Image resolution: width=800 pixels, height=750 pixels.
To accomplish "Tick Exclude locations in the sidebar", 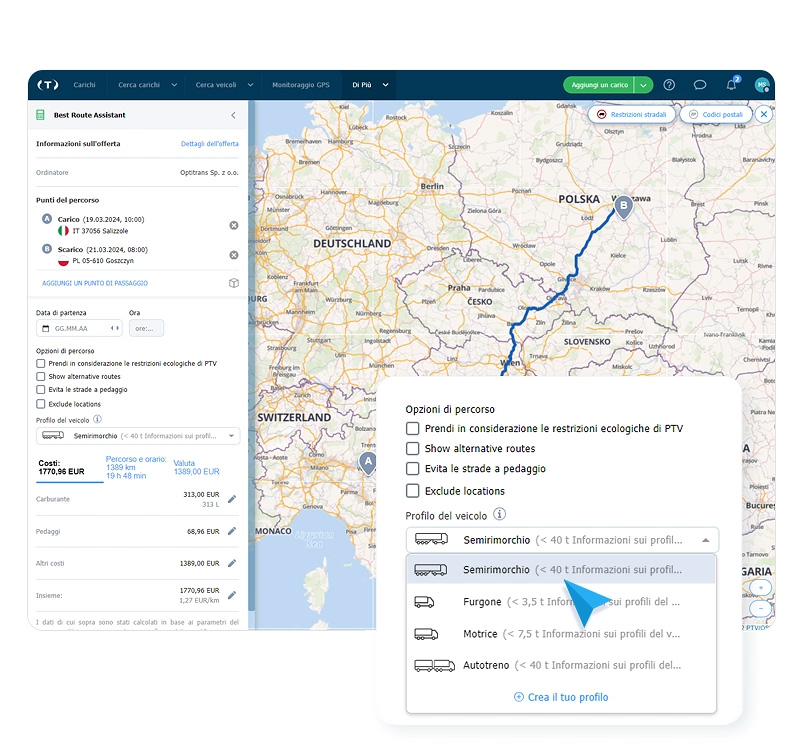I will coord(41,404).
